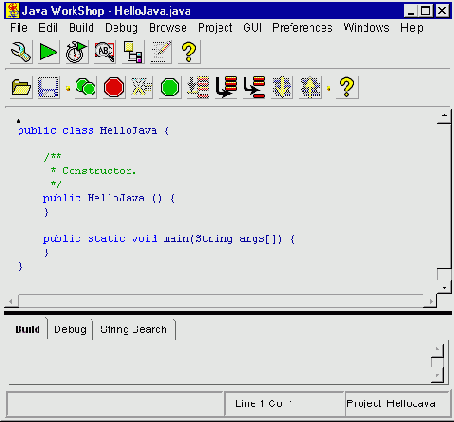The image size is (454, 422).
Task: Open the stopwatch Debug icon
Action: click(x=77, y=52)
